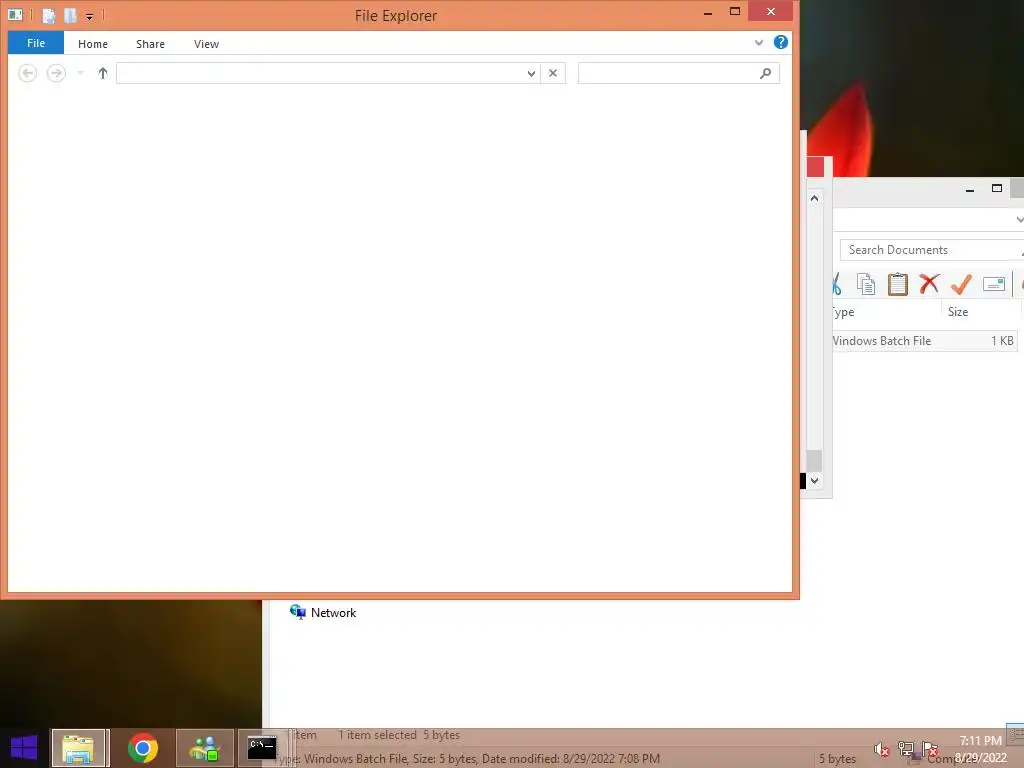
Task: Minimize the front File Explorer window
Action: [708, 12]
